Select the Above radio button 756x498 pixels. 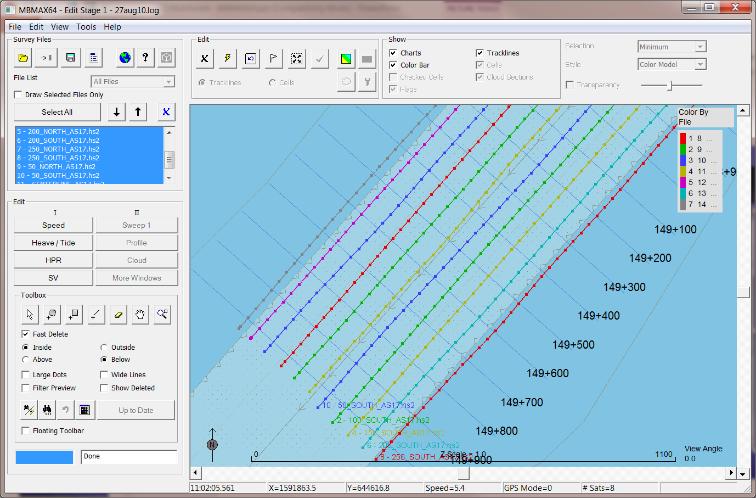[x=26, y=360]
